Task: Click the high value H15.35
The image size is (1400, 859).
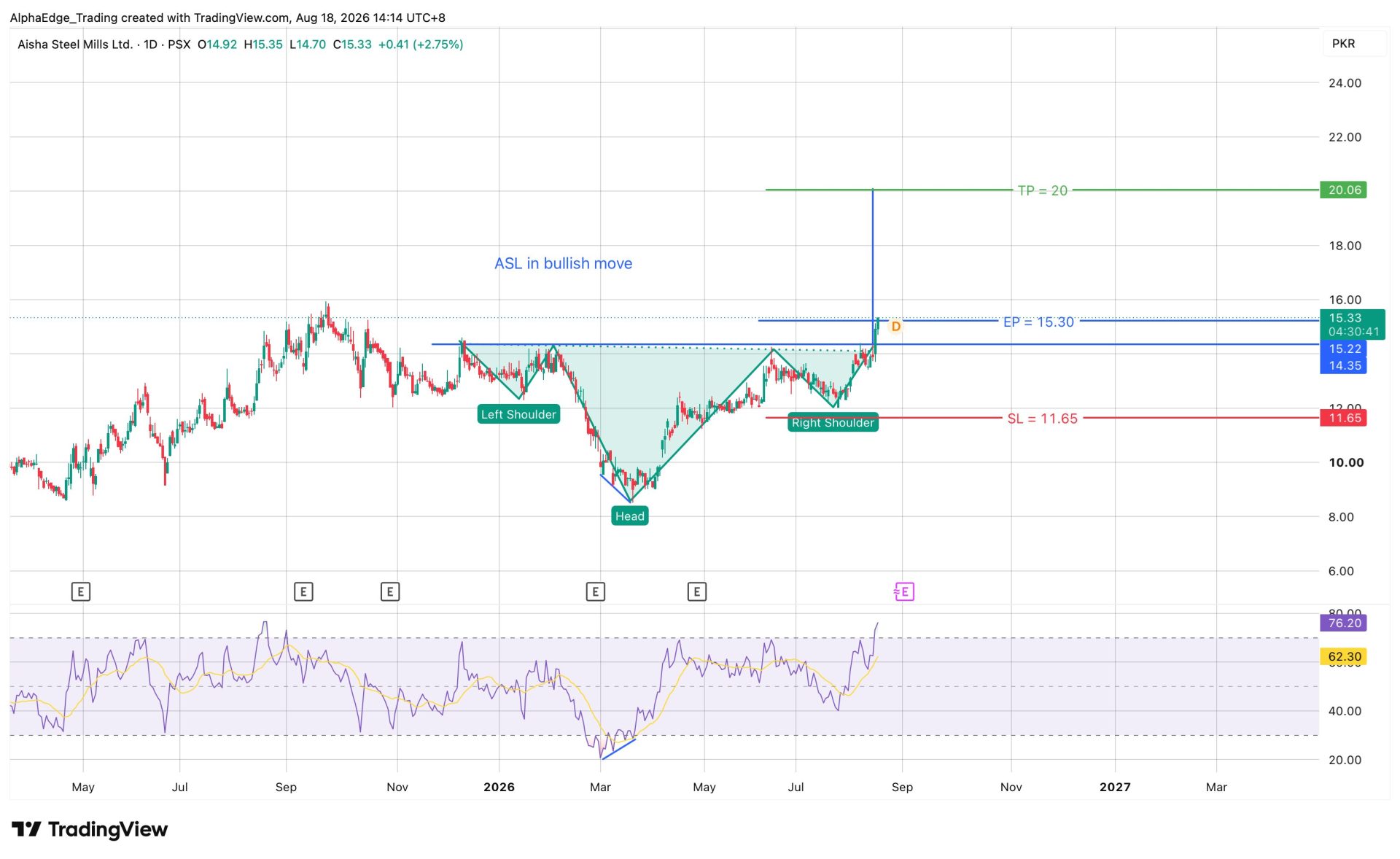Action: 263,44
